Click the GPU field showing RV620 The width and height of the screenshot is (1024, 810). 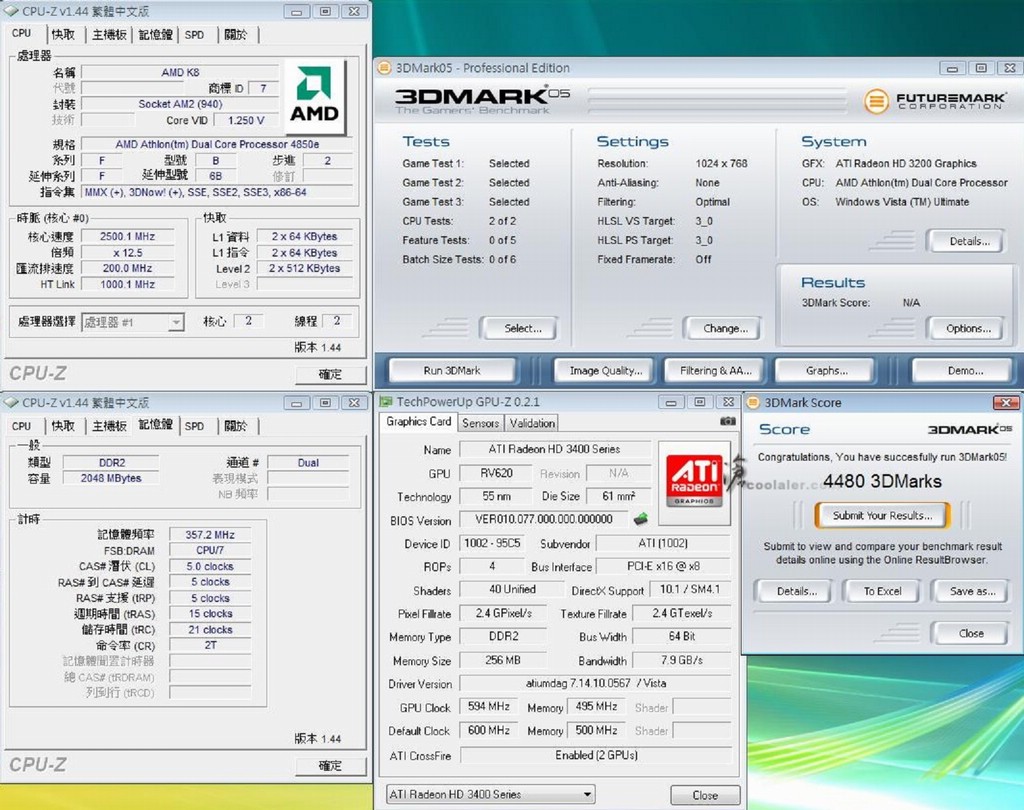click(x=496, y=473)
